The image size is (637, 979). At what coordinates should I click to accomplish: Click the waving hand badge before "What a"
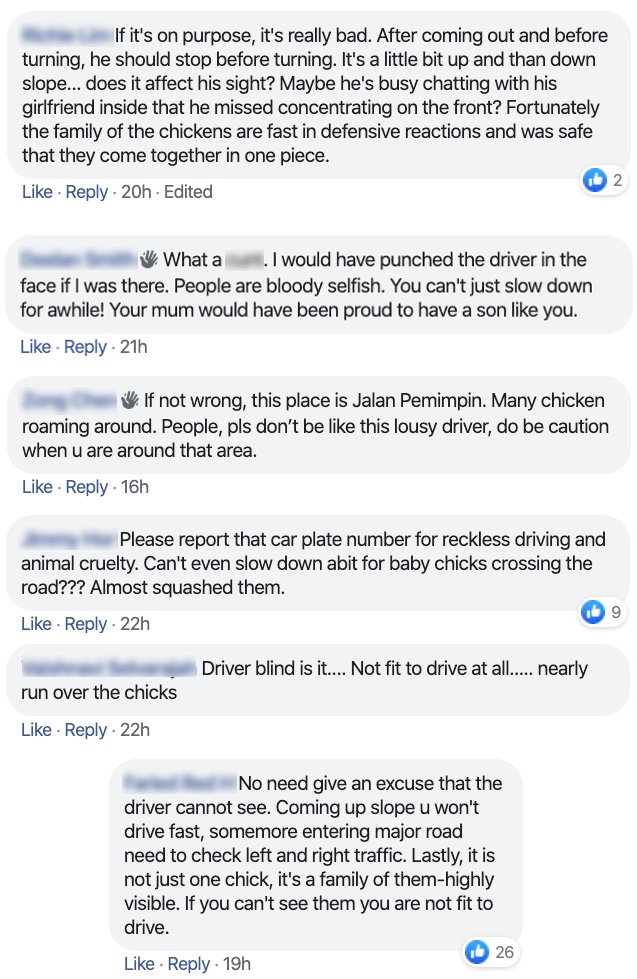pyautogui.click(x=149, y=260)
